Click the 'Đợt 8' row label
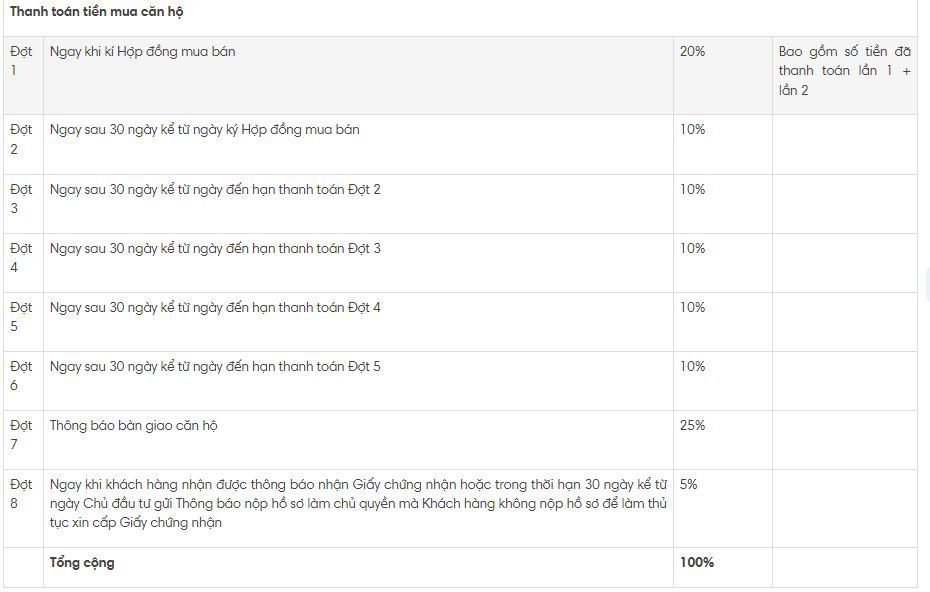The height and width of the screenshot is (592, 930). click(x=21, y=494)
